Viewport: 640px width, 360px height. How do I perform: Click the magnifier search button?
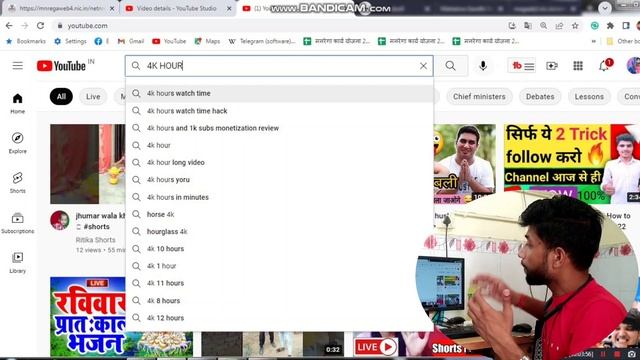(x=451, y=66)
